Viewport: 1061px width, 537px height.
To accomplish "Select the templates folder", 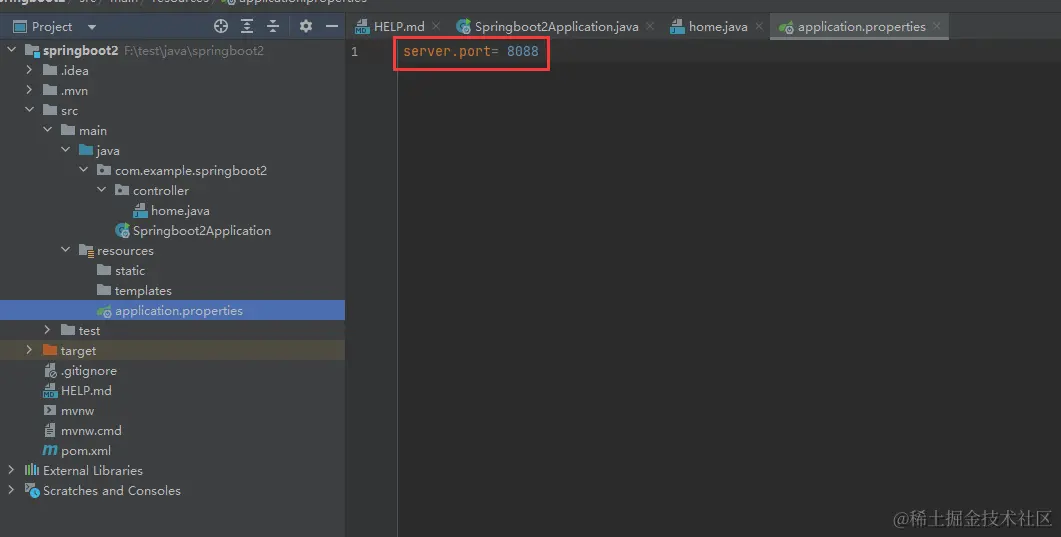I will point(143,291).
